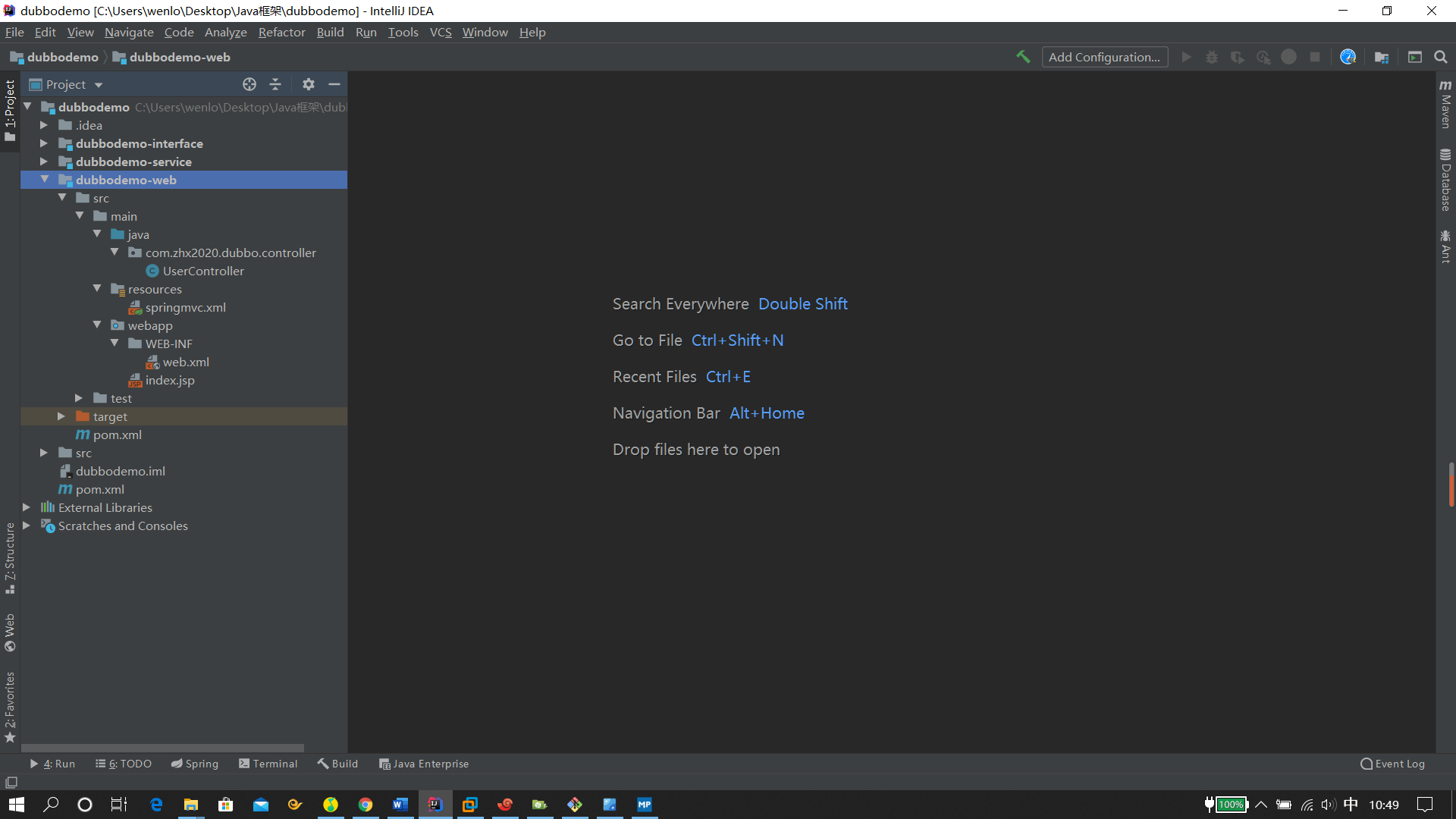Image resolution: width=1456 pixels, height=819 pixels.
Task: Open the Maven tool window
Action: [1445, 105]
